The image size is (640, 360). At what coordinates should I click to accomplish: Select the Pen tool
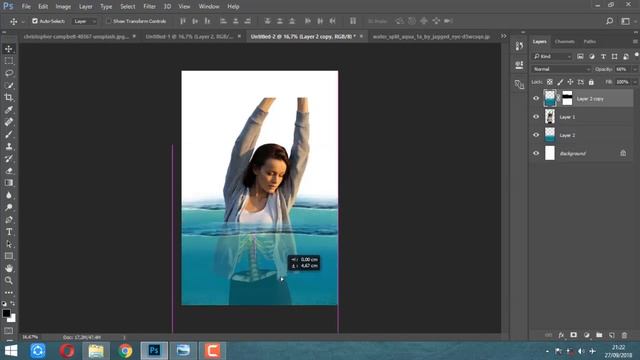[9, 220]
